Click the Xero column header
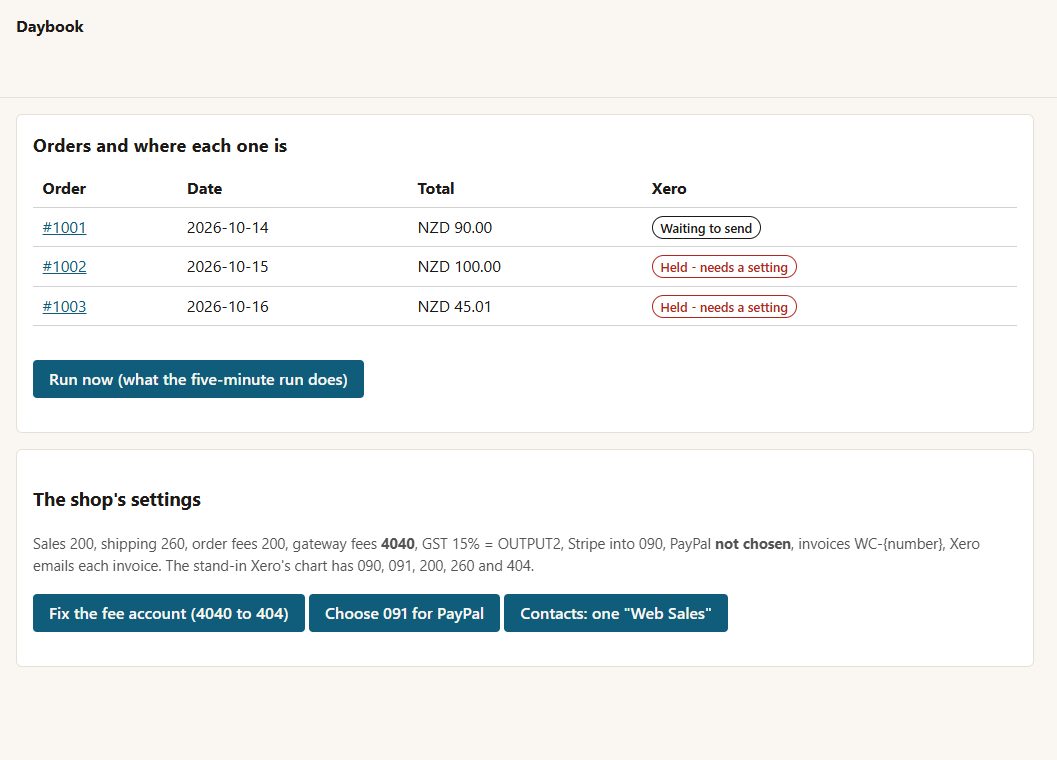 tap(669, 189)
